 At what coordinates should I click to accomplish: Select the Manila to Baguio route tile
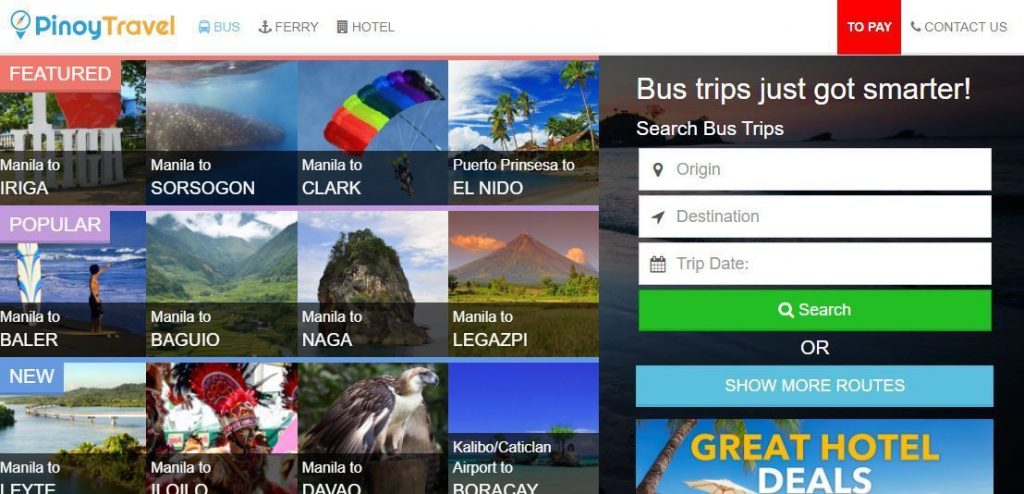tap(222, 284)
